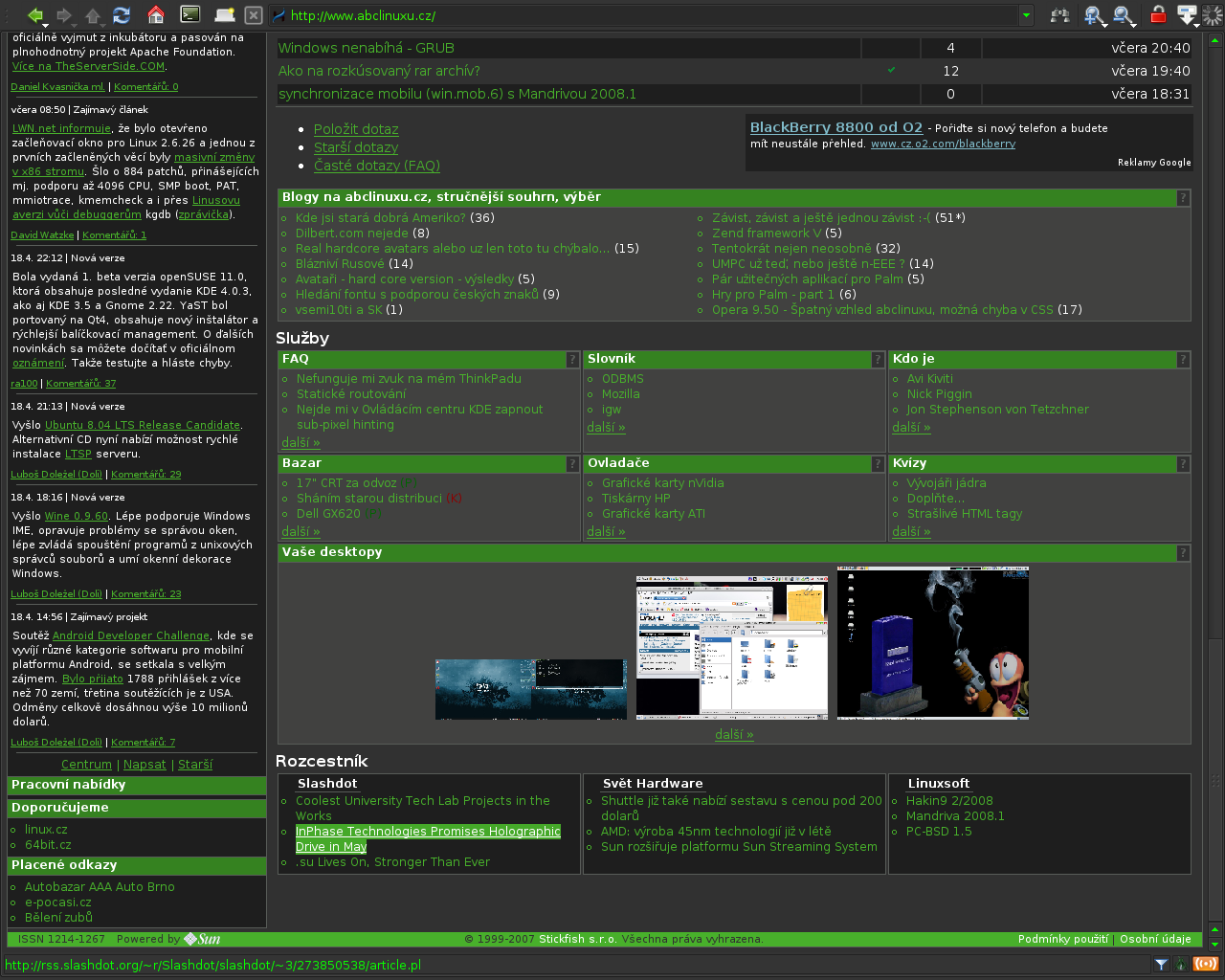
Task: Open 'Nefunguje mi zvuk na mém ThinkPadu'
Action: click(x=409, y=379)
